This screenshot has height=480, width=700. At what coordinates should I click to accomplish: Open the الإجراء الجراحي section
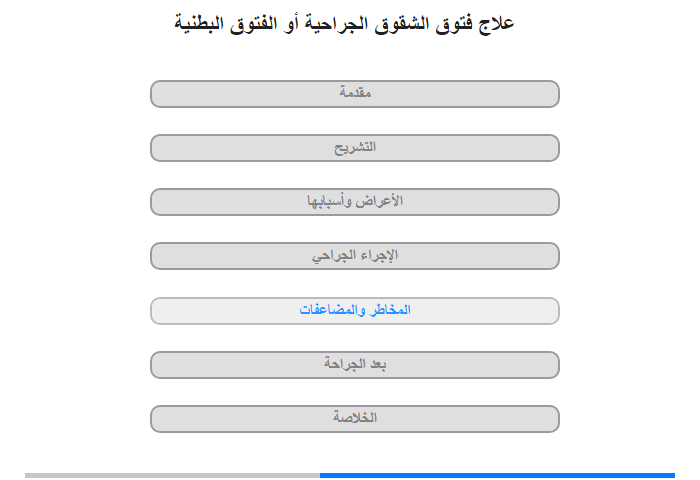point(355,256)
